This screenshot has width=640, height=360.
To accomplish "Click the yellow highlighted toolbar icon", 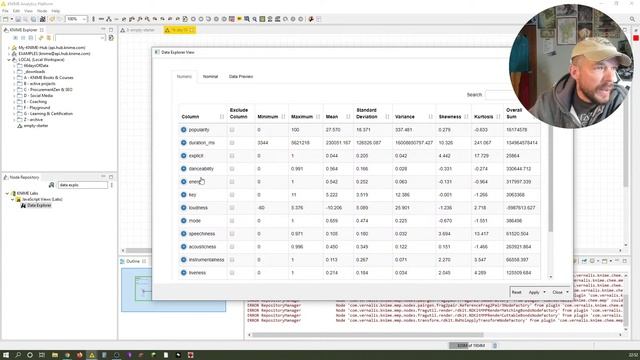I will 239,19.
